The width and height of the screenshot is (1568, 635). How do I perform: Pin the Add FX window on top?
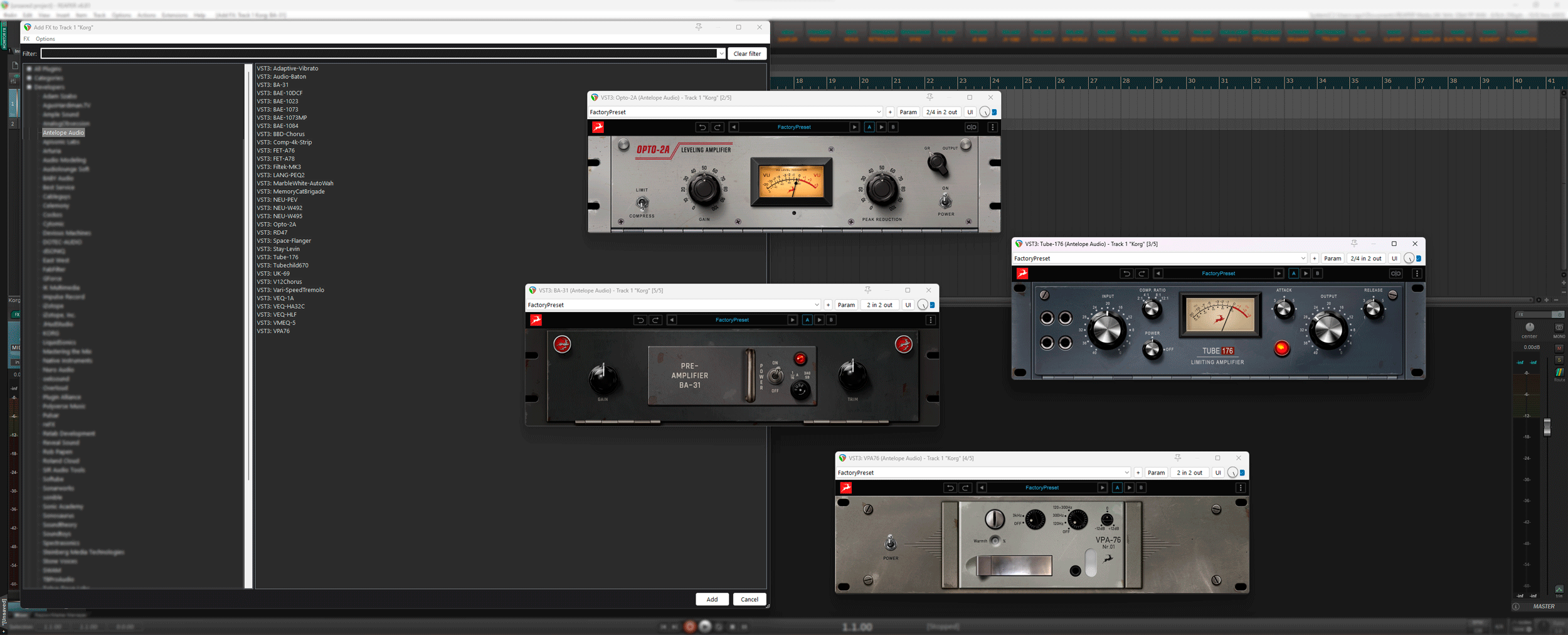[x=699, y=27]
